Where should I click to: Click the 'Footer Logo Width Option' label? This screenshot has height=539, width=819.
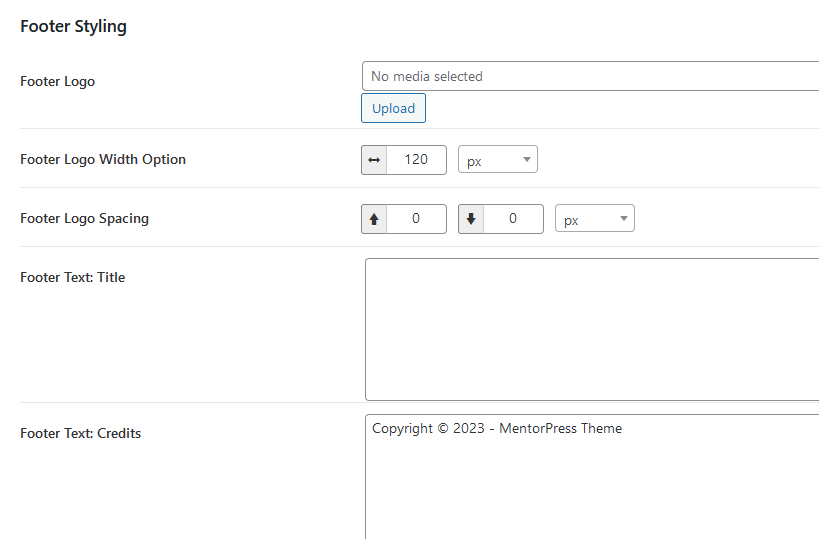point(103,159)
